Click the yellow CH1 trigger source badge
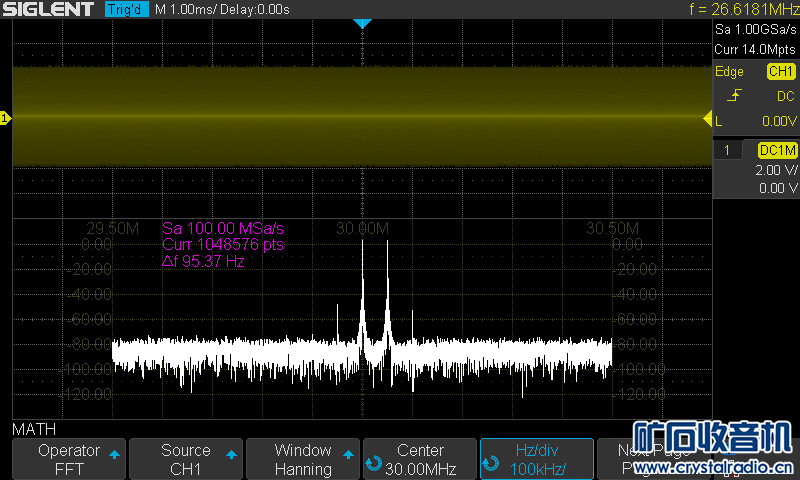 [781, 71]
